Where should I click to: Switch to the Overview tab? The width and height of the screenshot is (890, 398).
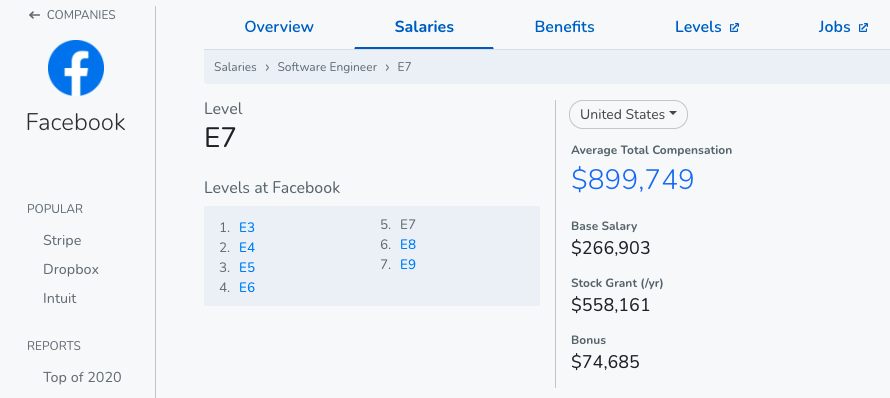click(x=279, y=27)
